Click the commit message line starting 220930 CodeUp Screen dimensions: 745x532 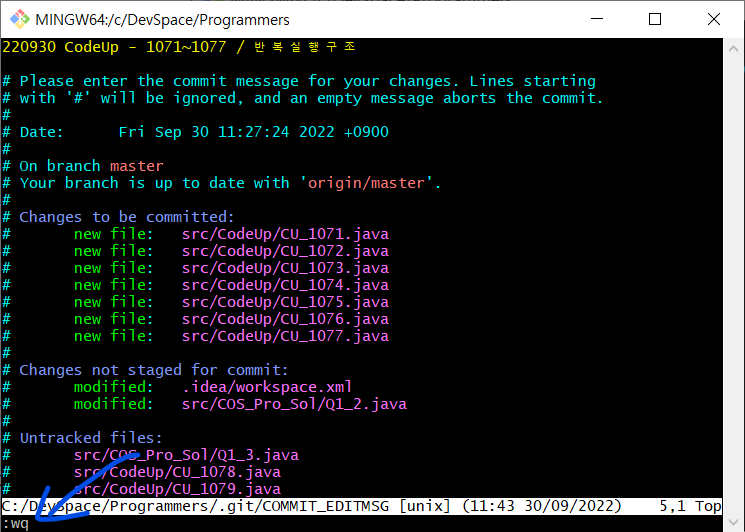coord(179,47)
